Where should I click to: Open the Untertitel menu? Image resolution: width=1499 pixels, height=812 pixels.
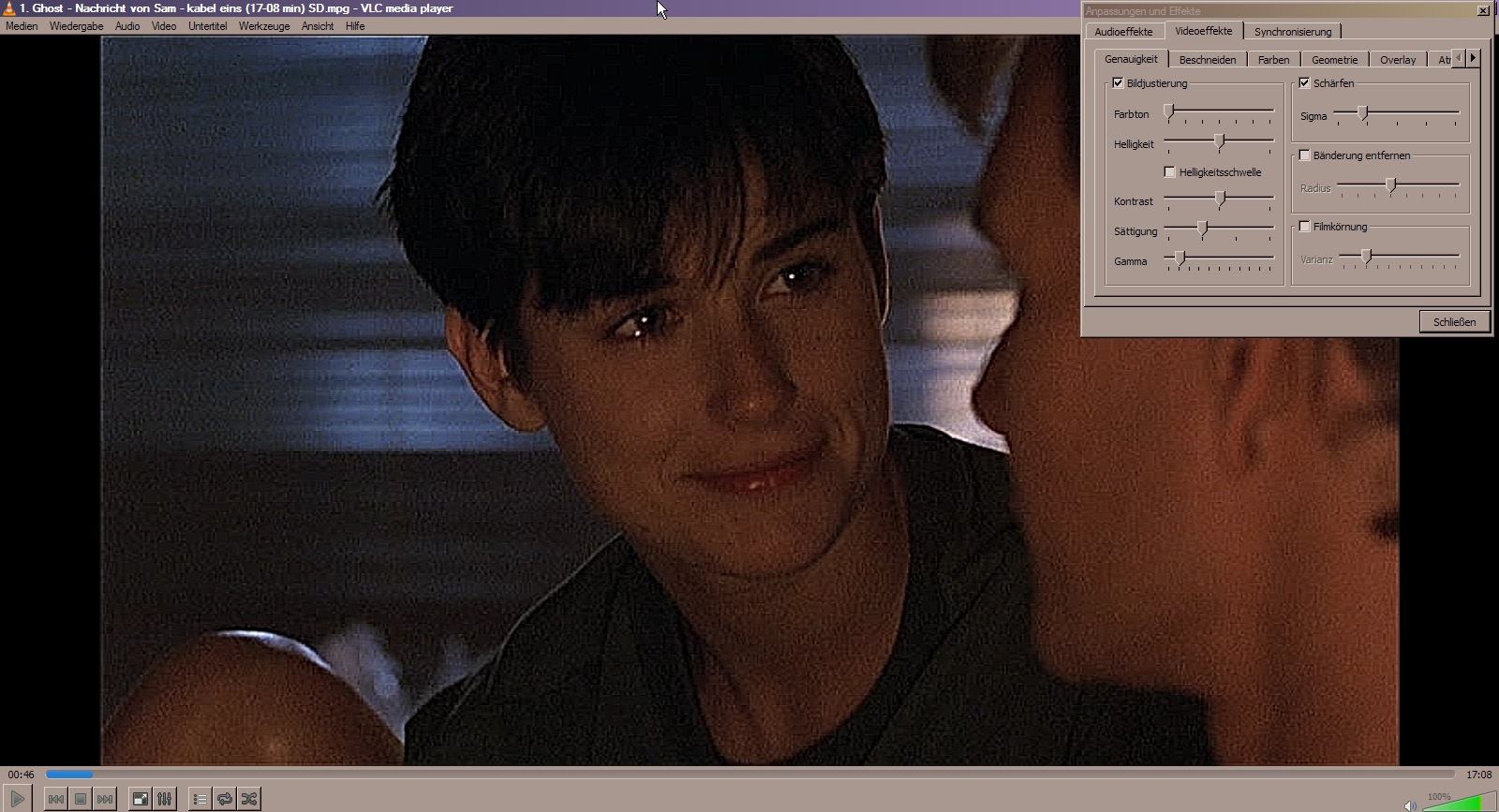tap(207, 26)
